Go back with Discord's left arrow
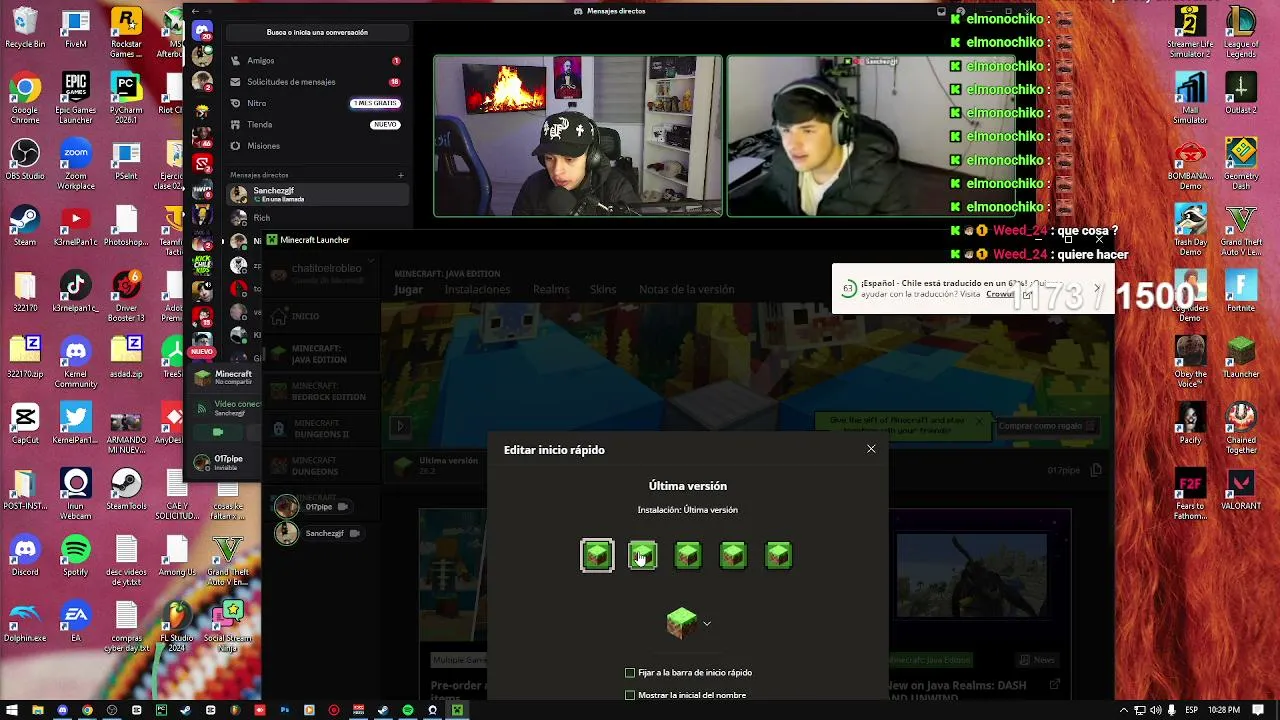 pos(195,11)
